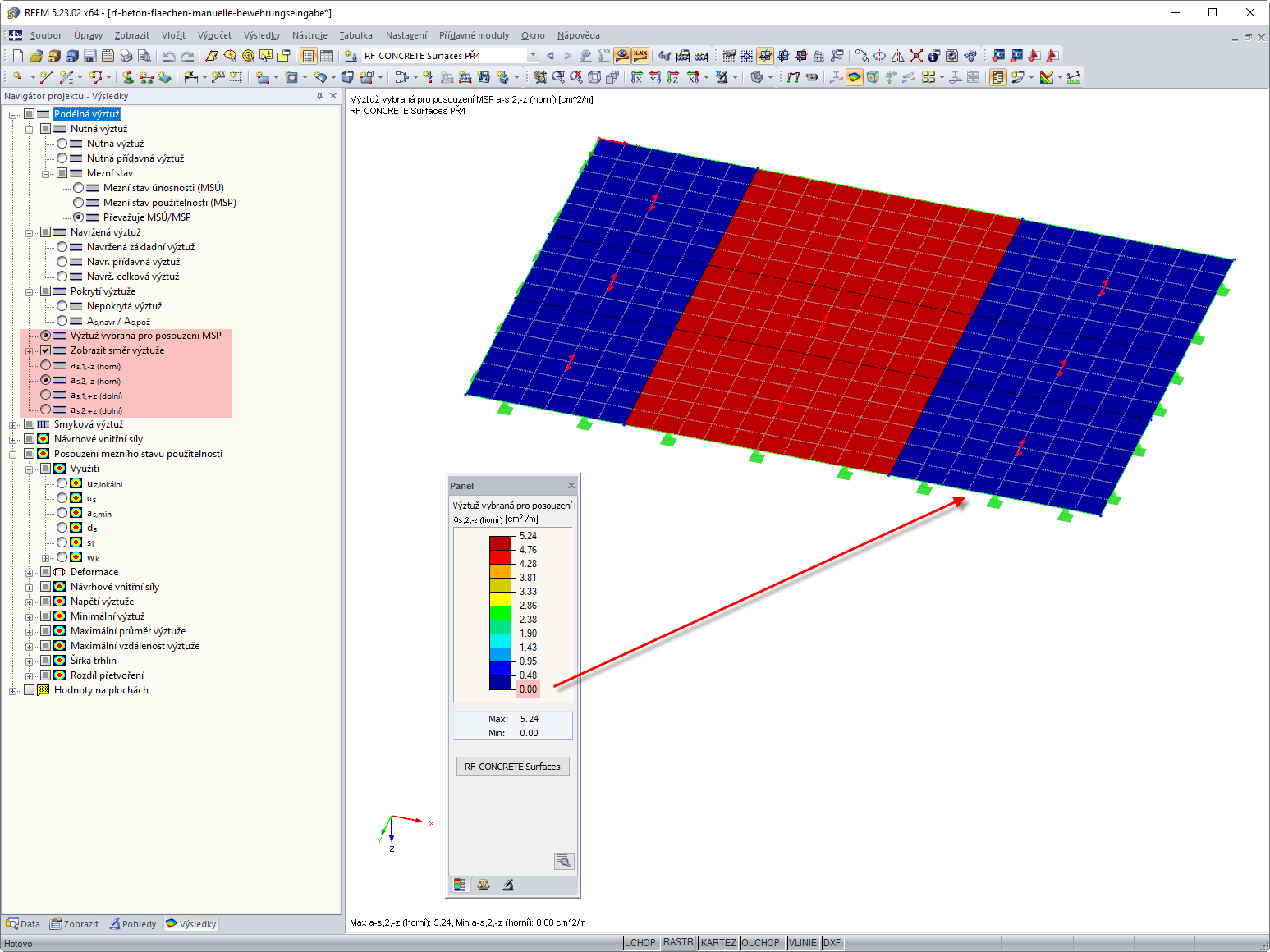Click the magnifier options icon in the Panel

pos(563,861)
